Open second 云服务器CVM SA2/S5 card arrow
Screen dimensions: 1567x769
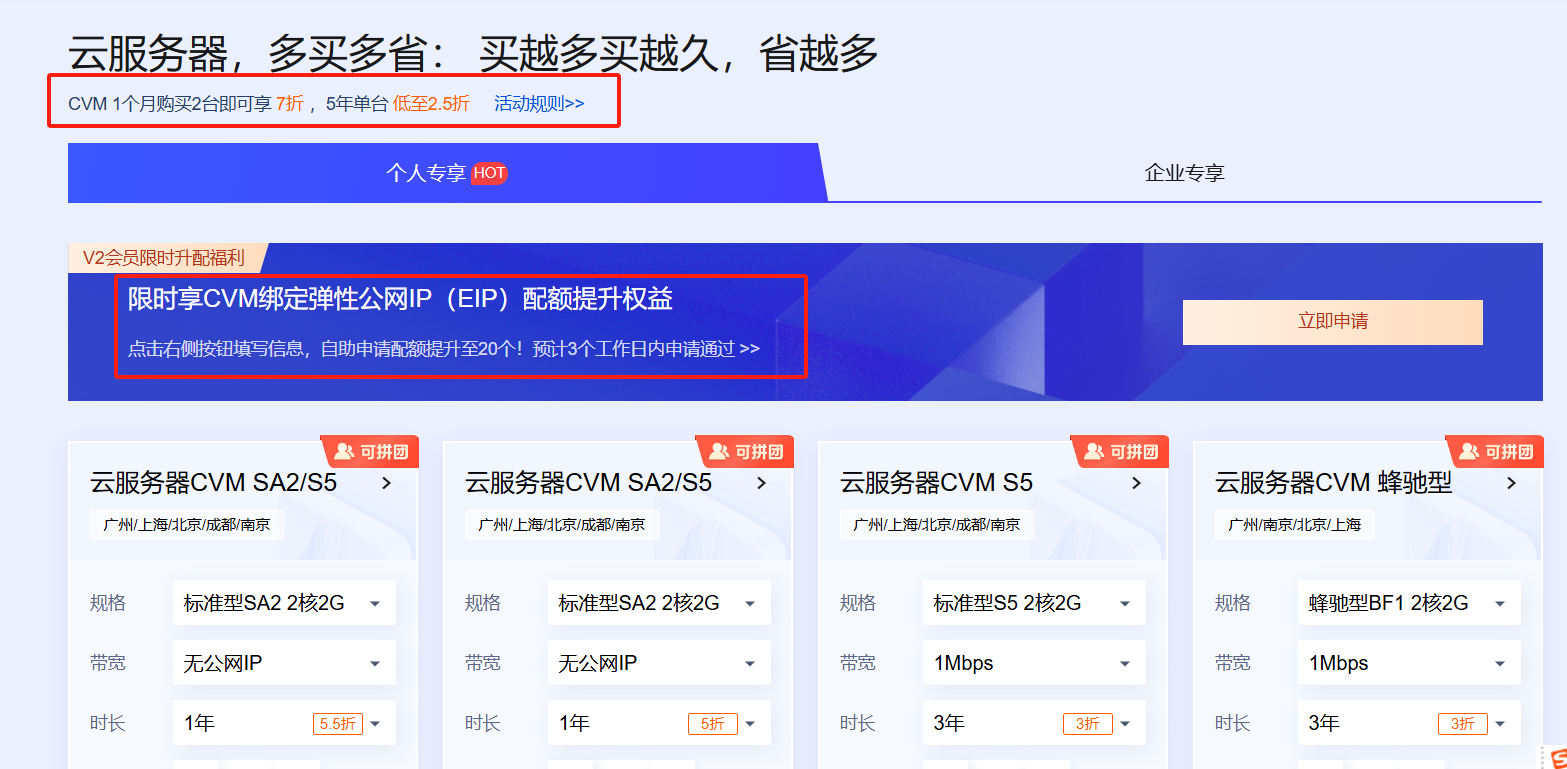[x=762, y=483]
